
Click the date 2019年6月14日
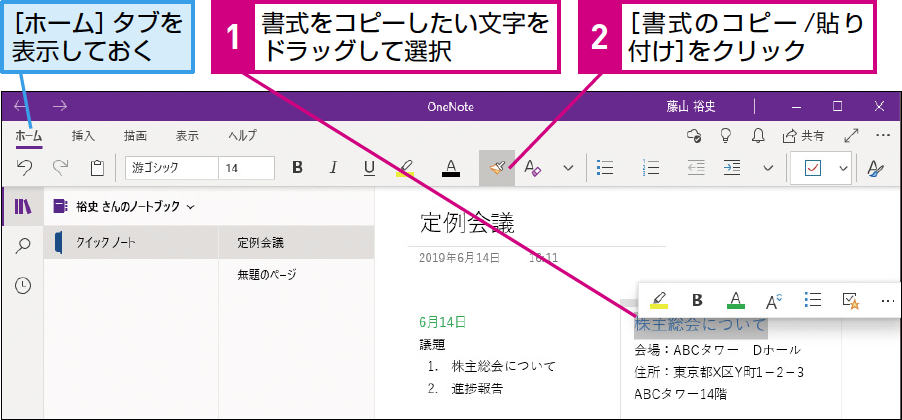(x=460, y=258)
